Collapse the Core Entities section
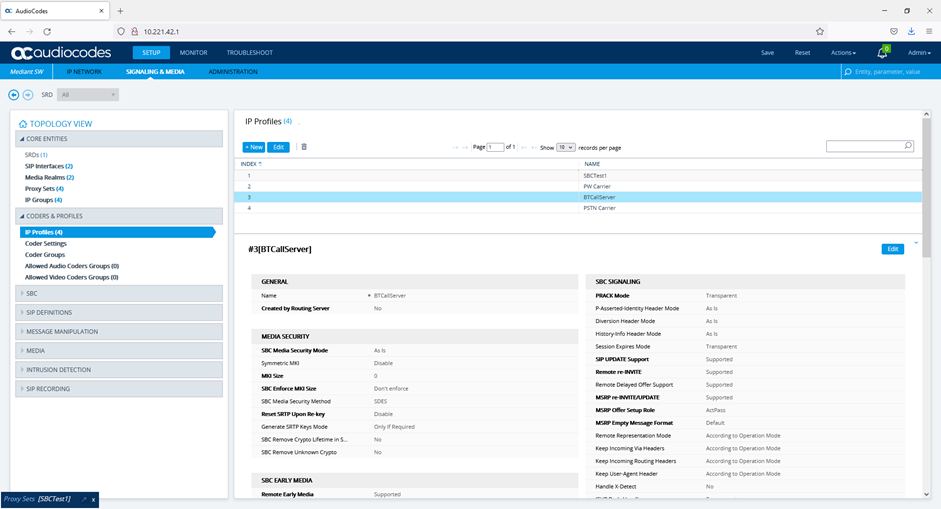 click(x=119, y=139)
